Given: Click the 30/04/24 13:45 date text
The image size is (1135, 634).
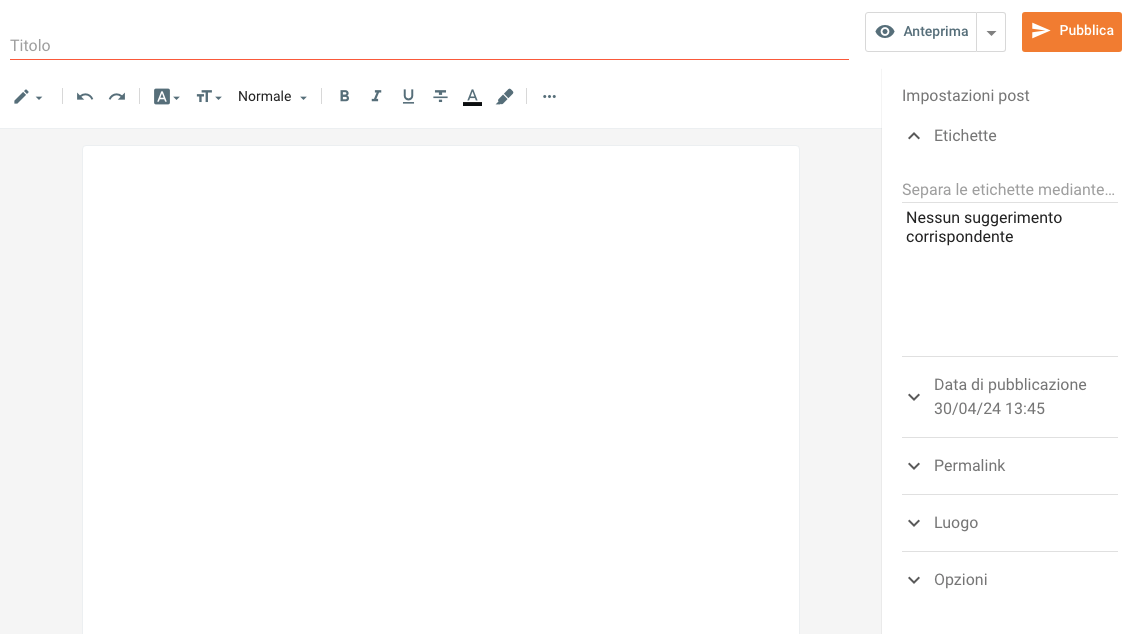Looking at the screenshot, I should [989, 409].
